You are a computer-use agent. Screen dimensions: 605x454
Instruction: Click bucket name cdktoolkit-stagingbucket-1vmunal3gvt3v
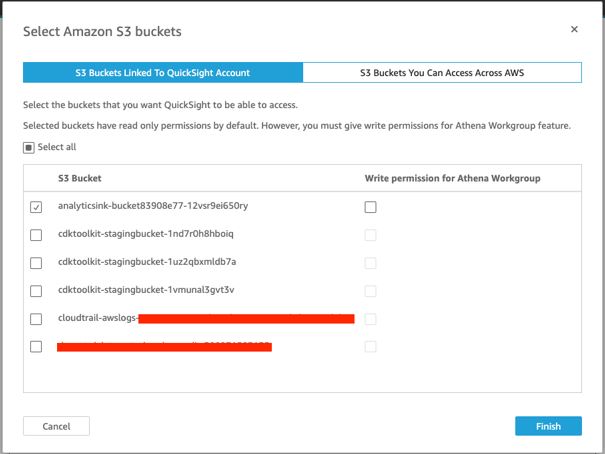point(146,290)
